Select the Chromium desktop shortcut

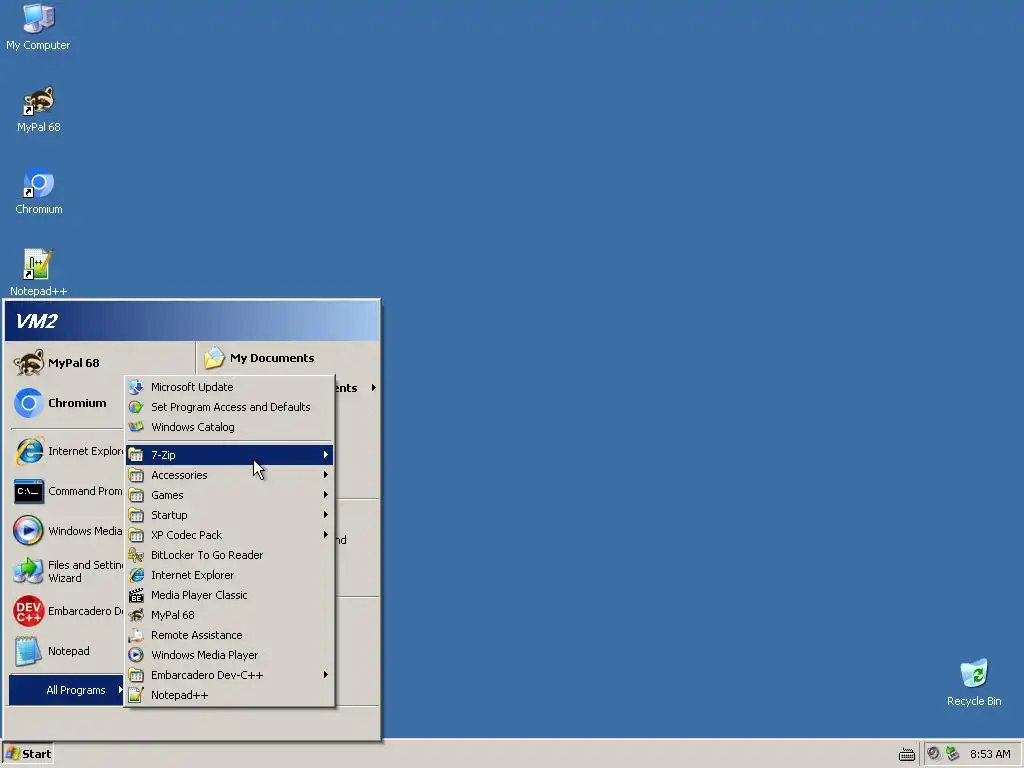pos(39,192)
